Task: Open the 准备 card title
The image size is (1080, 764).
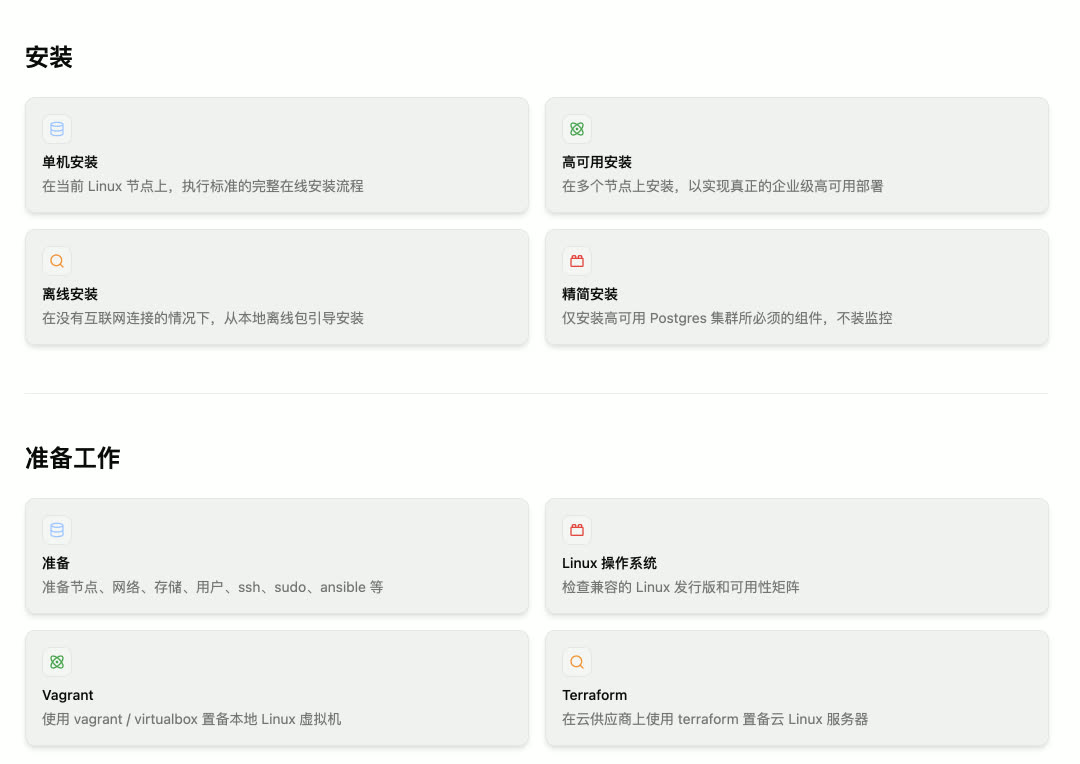Action: 56,563
